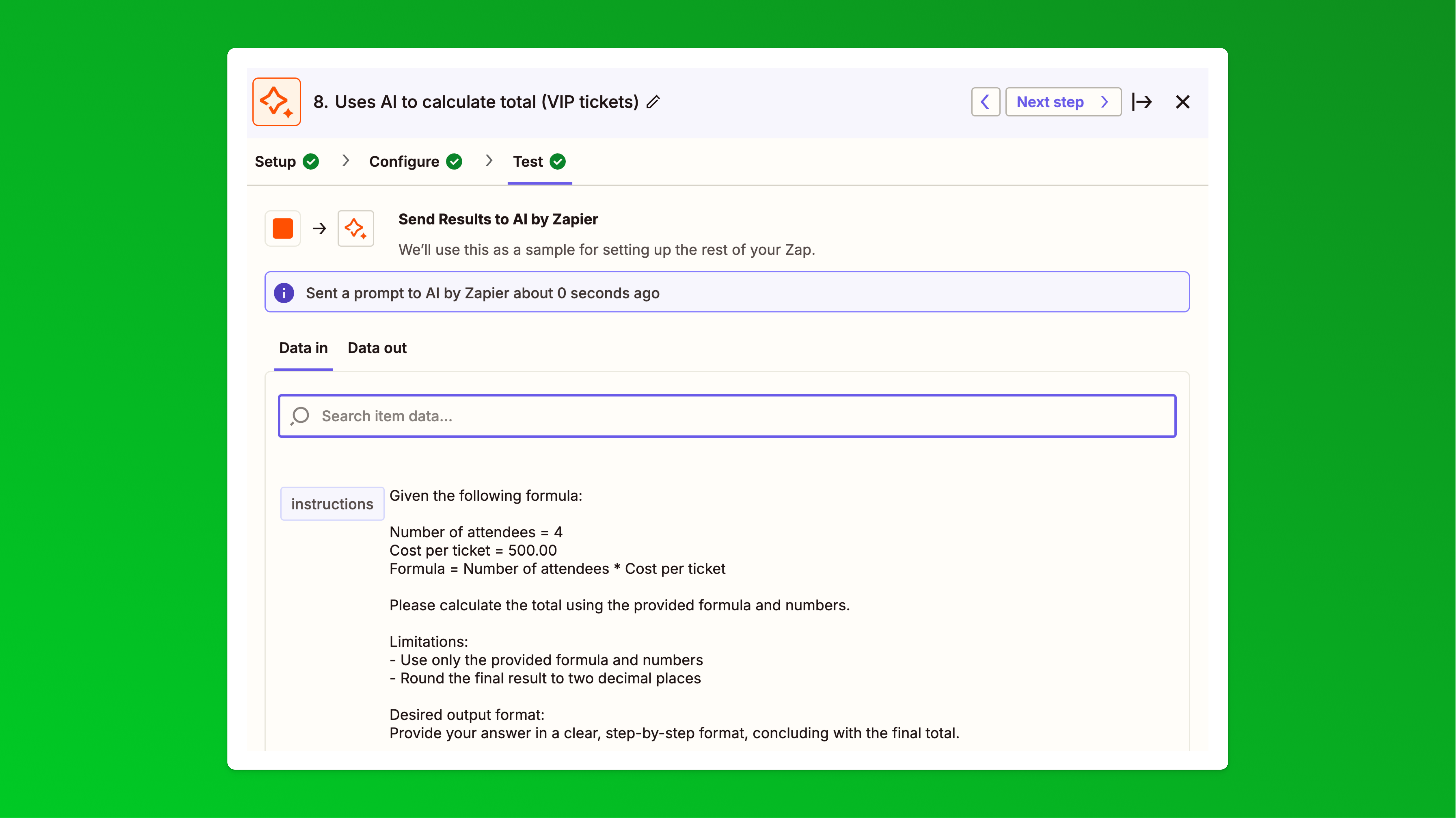1456x818 pixels.
Task: Switch to the Data out tab
Action: [x=377, y=348]
